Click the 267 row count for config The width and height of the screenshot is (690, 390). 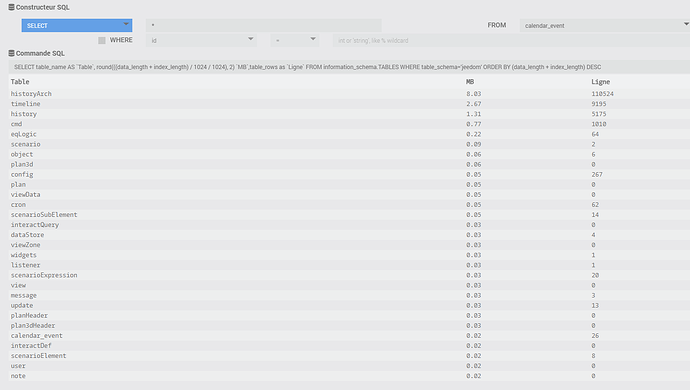coord(597,175)
